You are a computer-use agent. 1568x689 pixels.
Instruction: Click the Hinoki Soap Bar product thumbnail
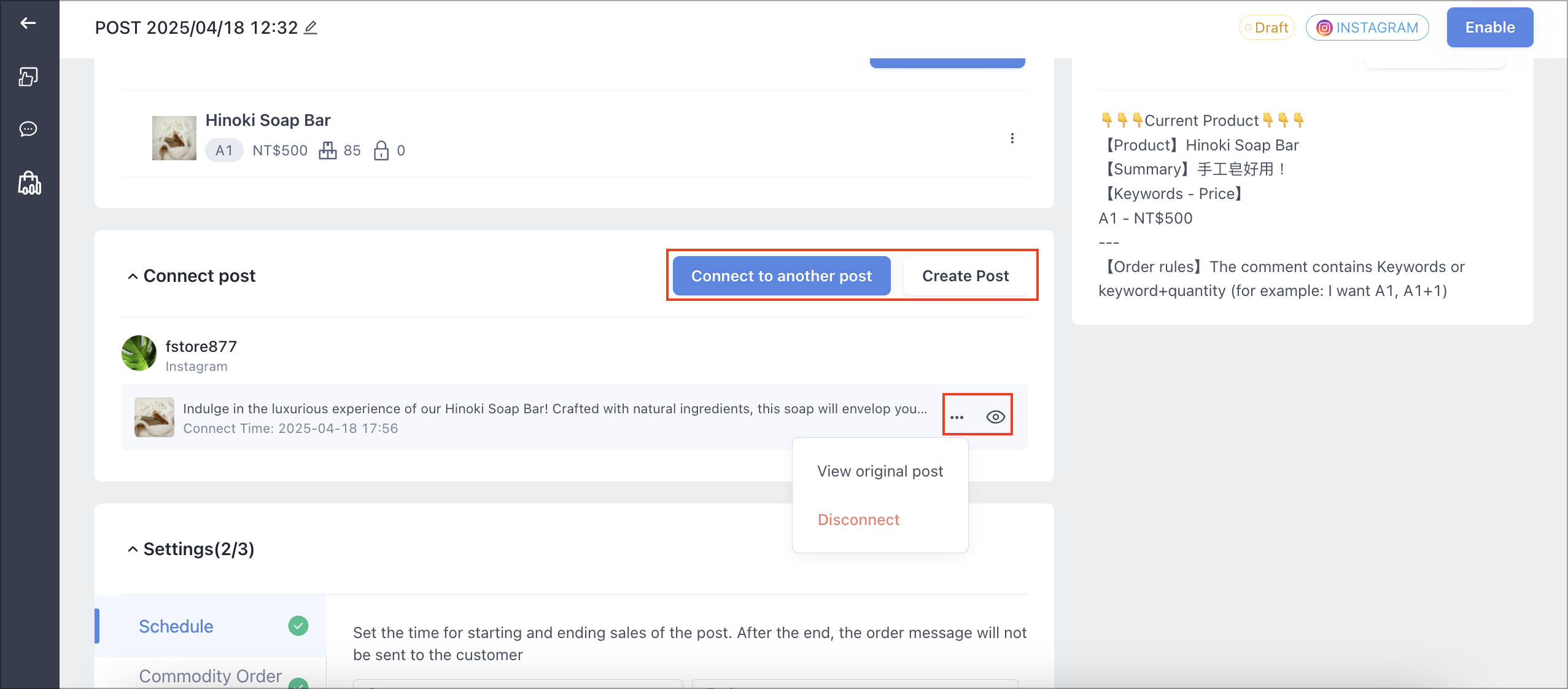174,138
